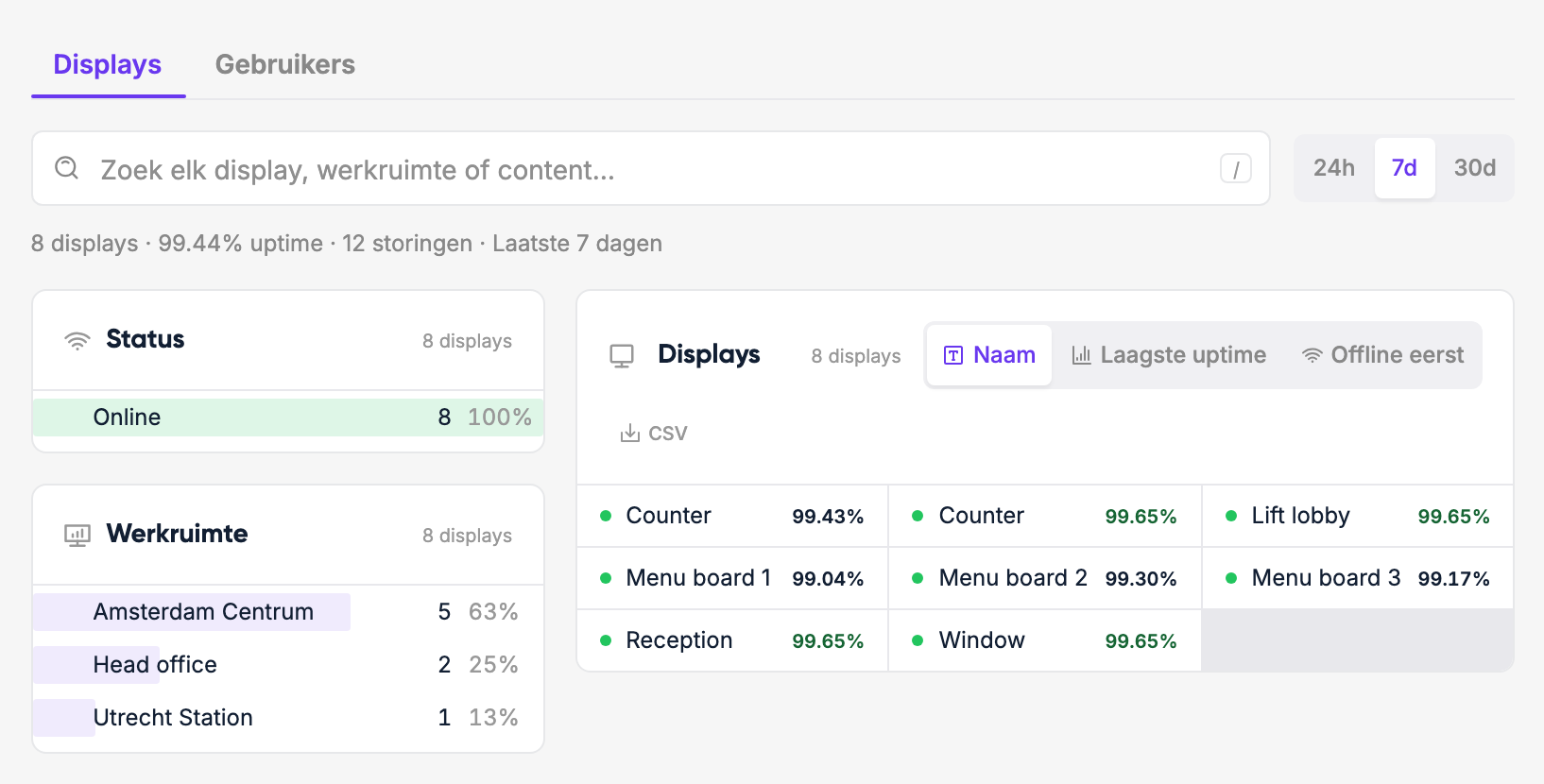Open the Menu board 2 display

1045,578
